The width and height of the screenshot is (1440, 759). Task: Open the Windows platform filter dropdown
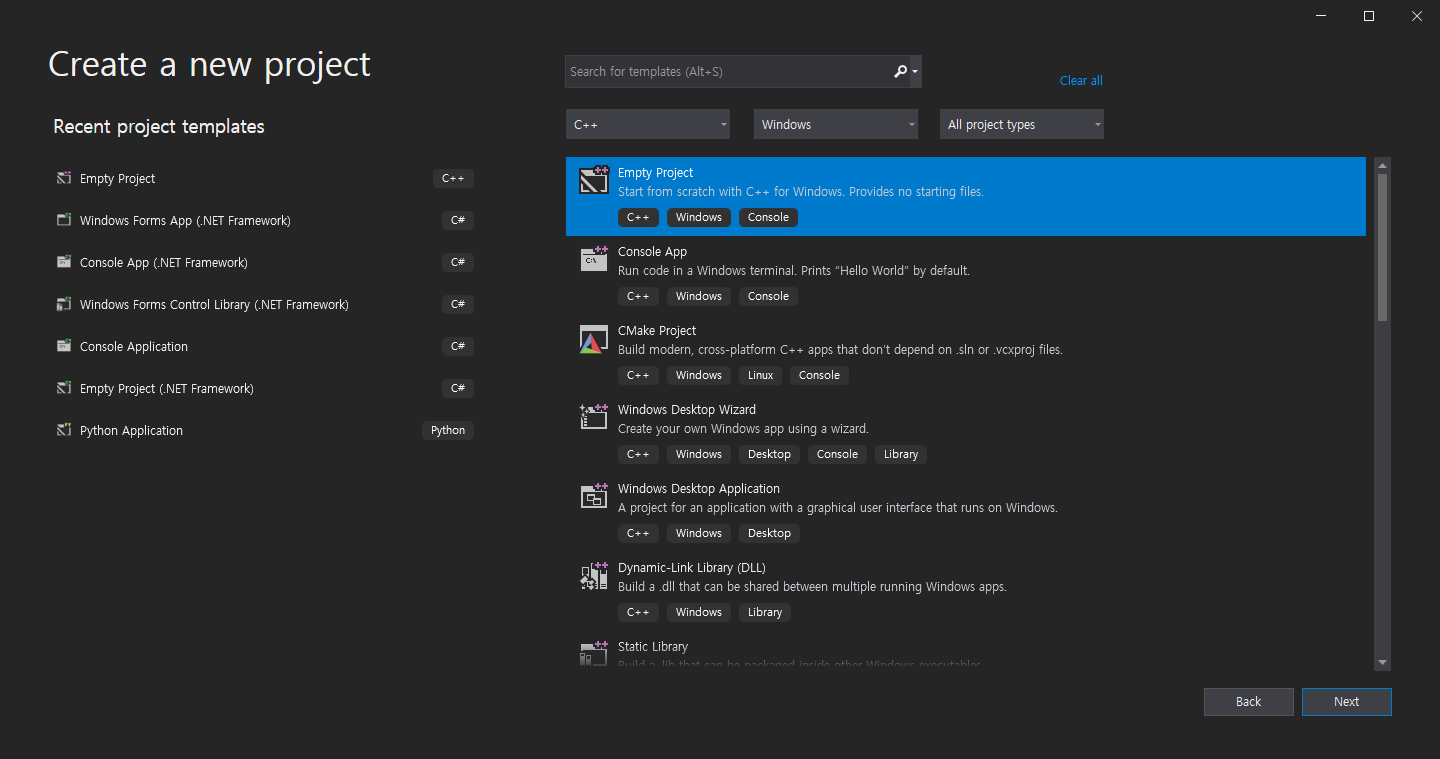pyautogui.click(x=836, y=124)
